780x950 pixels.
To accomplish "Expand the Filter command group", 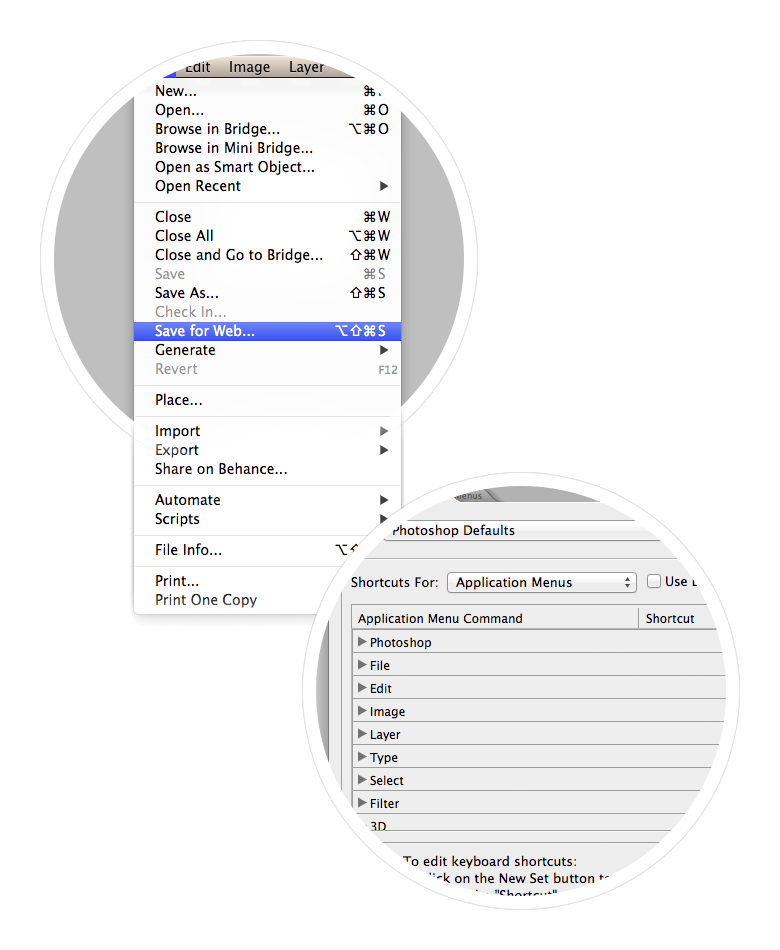I will [x=362, y=803].
